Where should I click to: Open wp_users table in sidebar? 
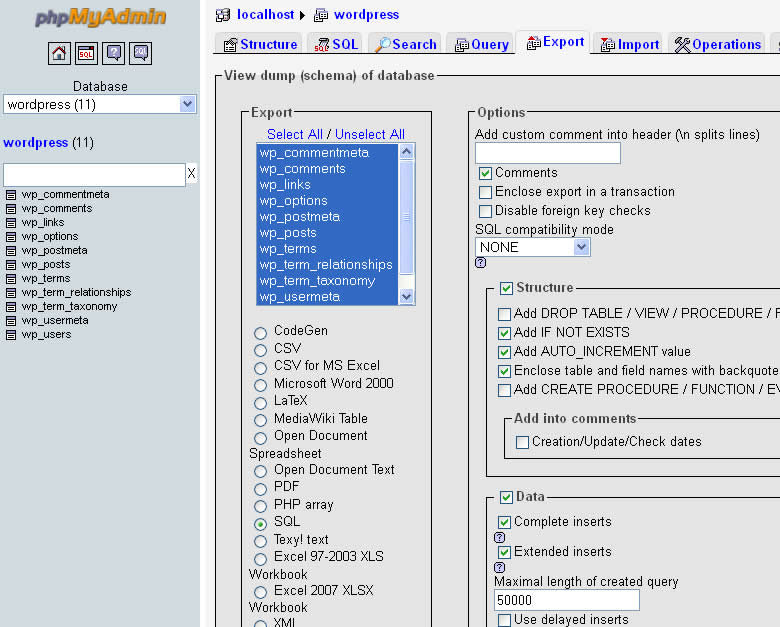[x=46, y=334]
